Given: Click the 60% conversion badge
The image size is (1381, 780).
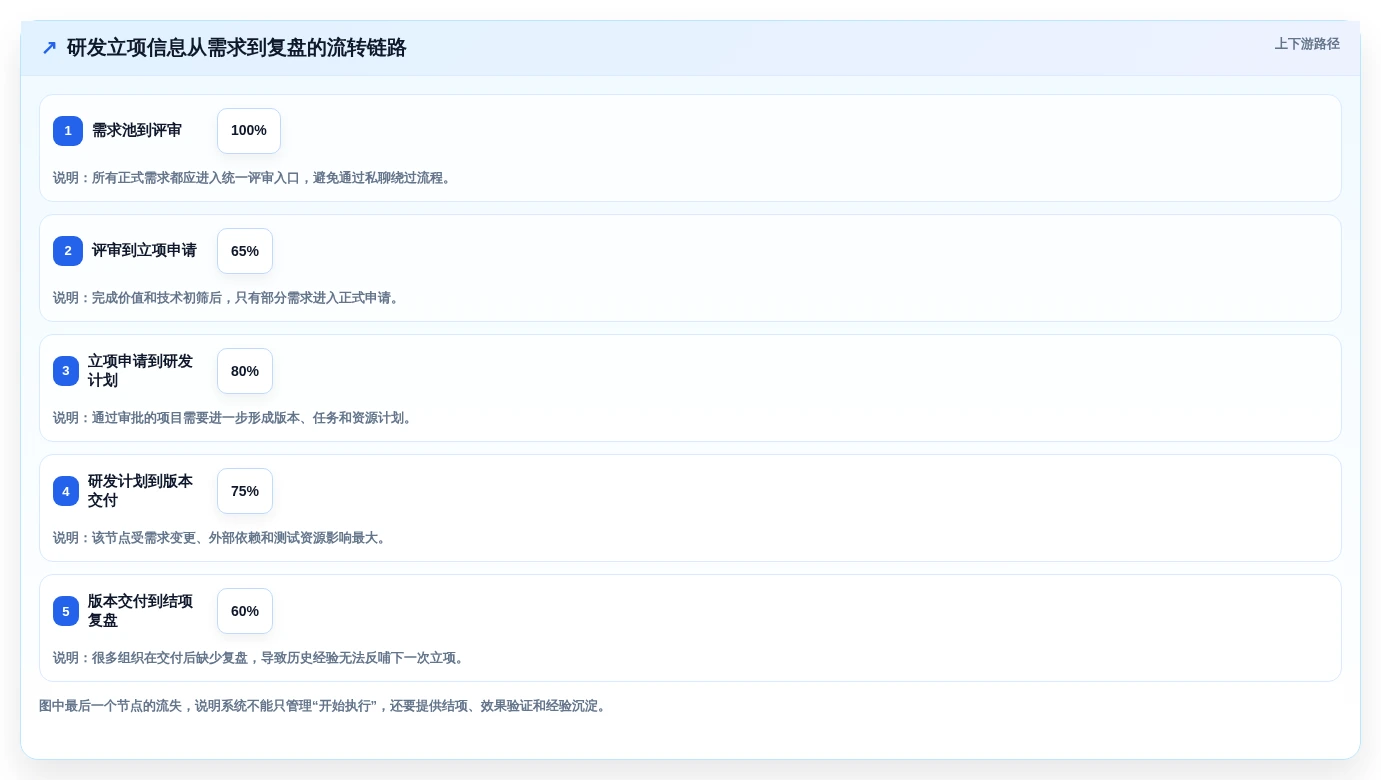Looking at the screenshot, I should click(x=245, y=611).
